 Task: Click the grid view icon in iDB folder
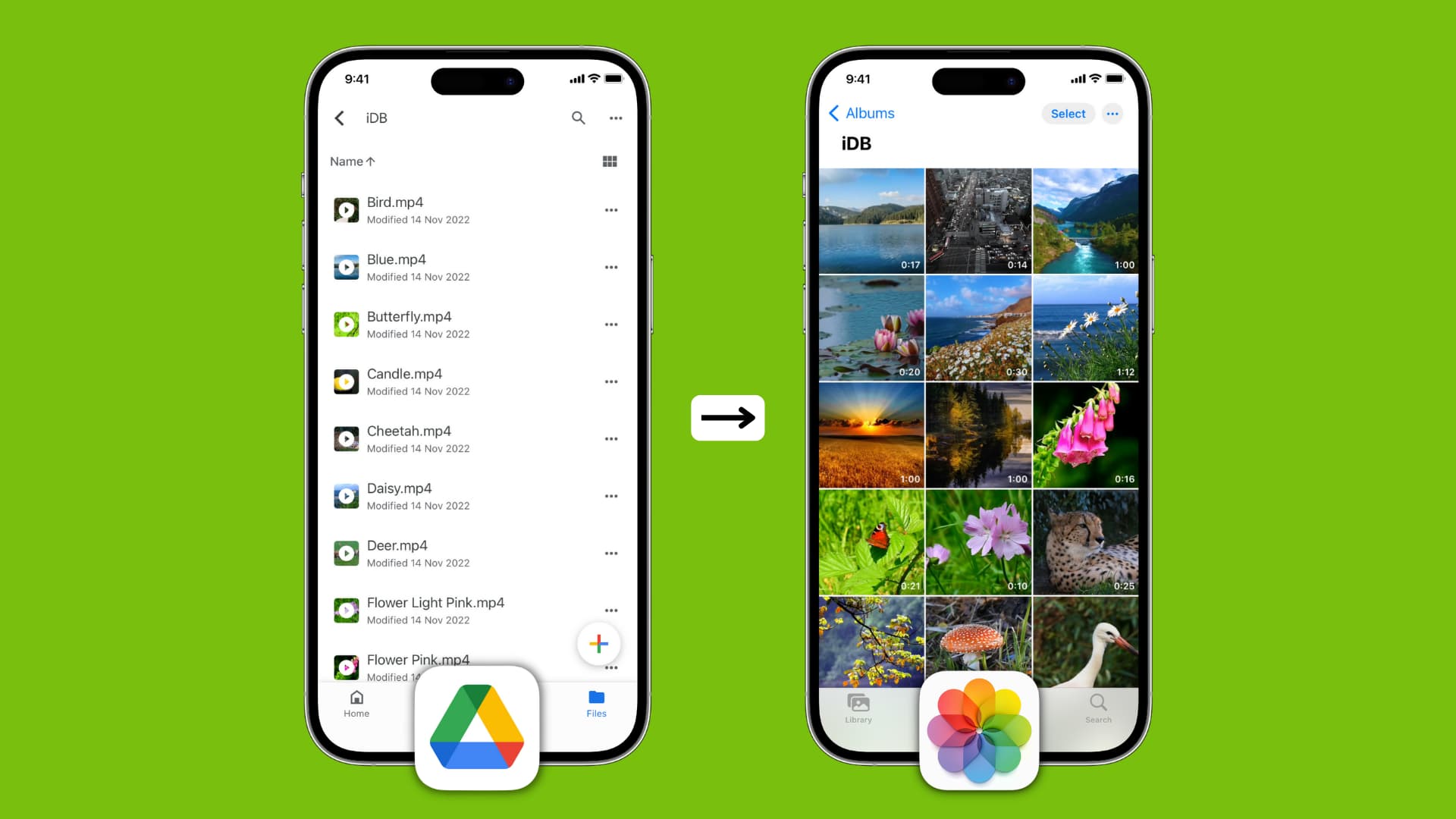click(610, 161)
